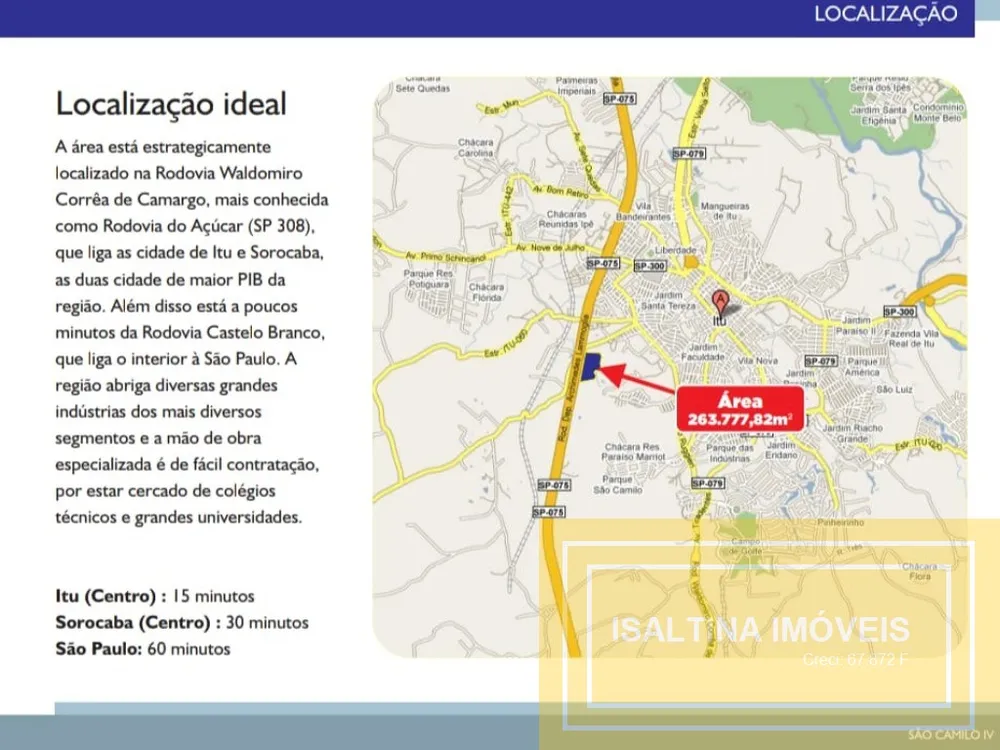Click the 'Chácara Carolina' map label
Screen dimensions: 1000x750
[x=475, y=148]
